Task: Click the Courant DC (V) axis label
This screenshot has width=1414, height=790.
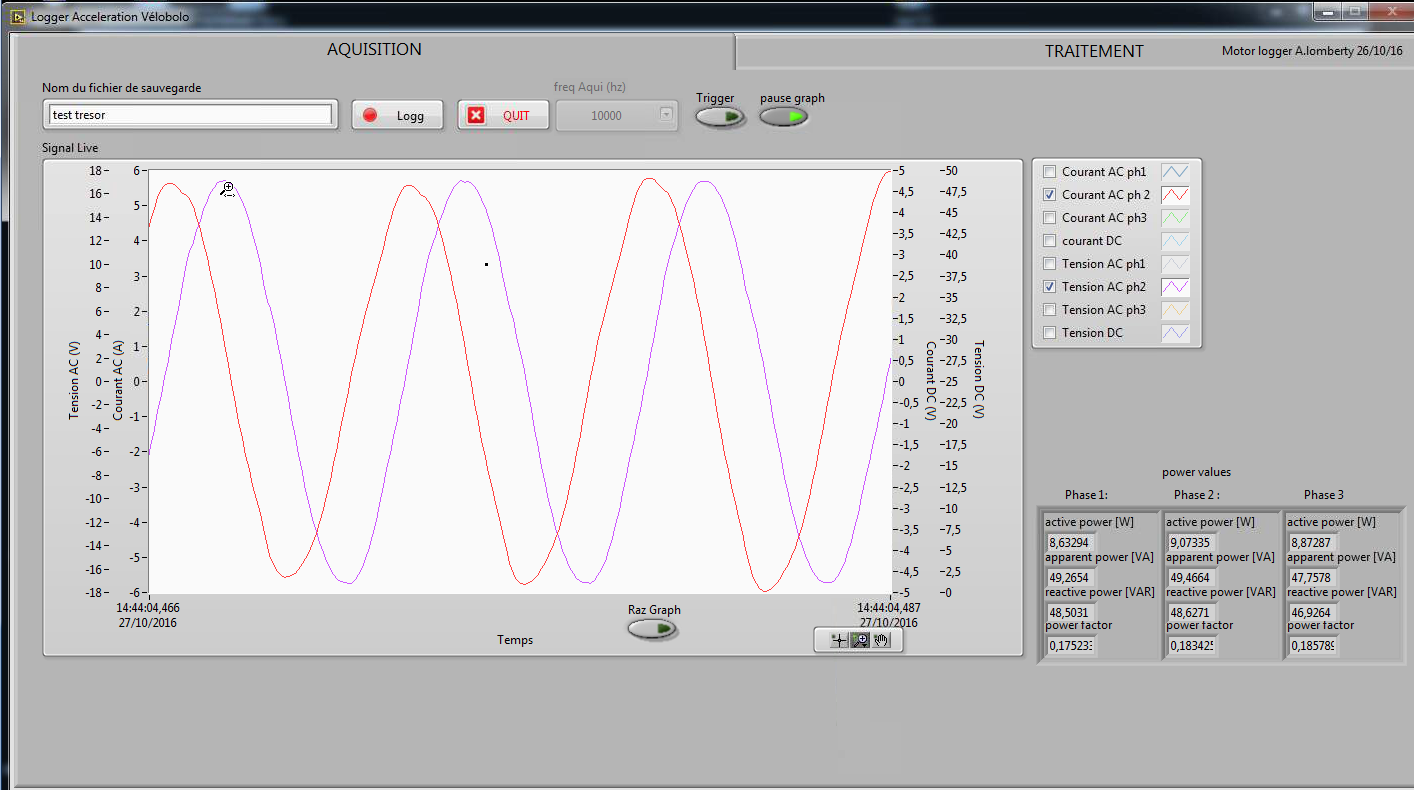Action: [930, 380]
